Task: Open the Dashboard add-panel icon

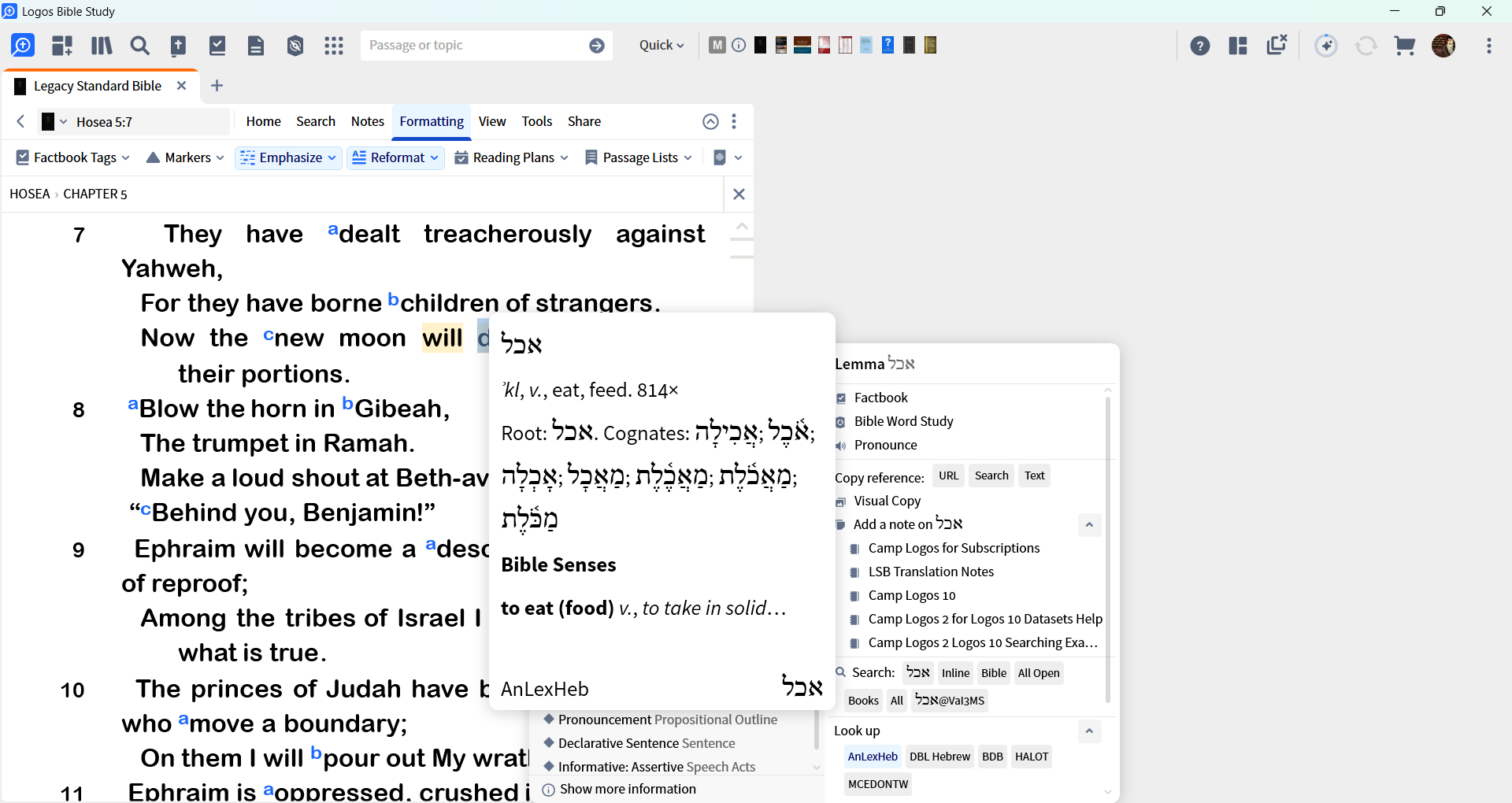Action: 62,46
